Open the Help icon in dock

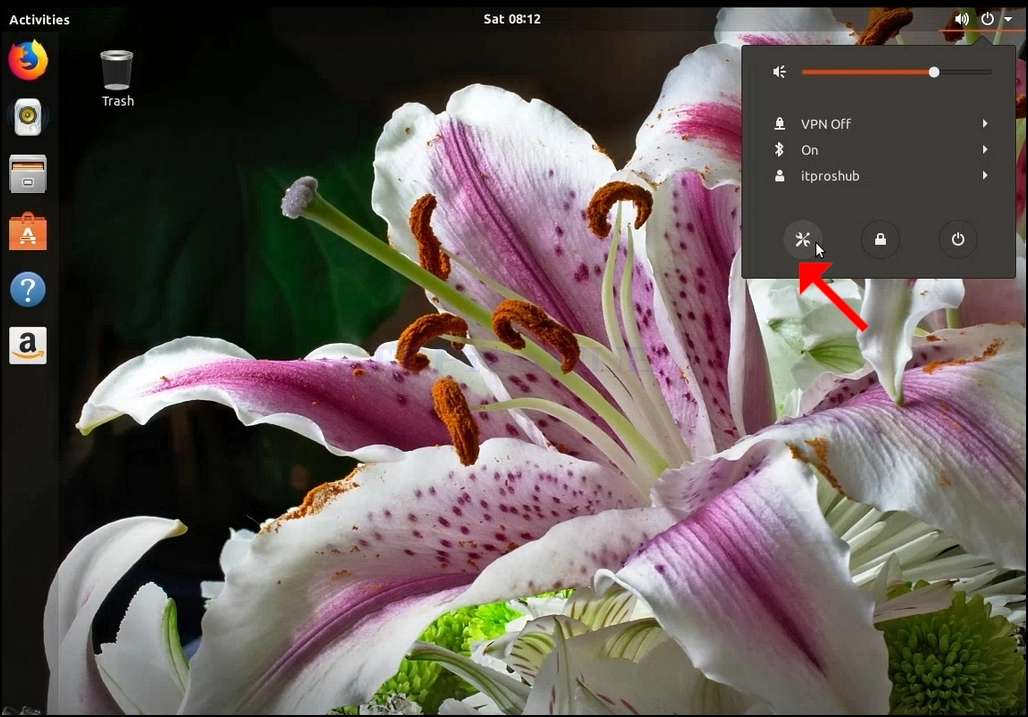(28, 289)
